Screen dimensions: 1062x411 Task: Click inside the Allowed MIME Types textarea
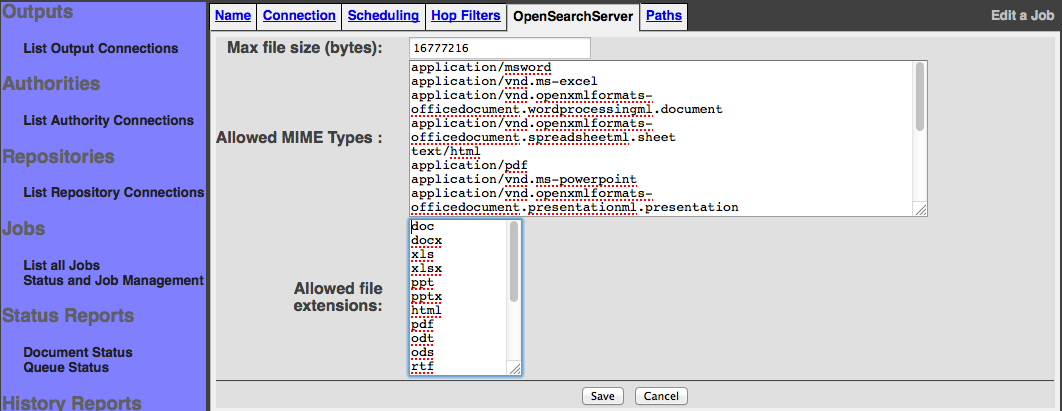pos(660,137)
